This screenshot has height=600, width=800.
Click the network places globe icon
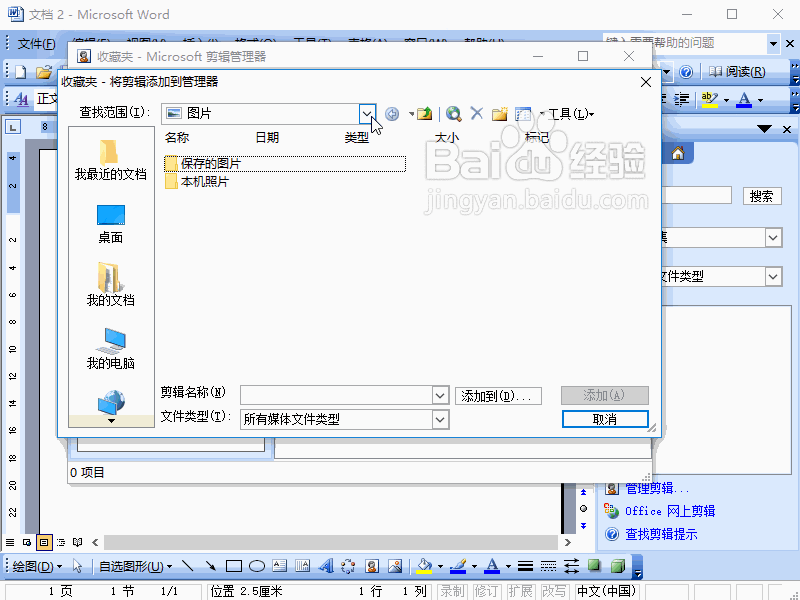[x=111, y=402]
